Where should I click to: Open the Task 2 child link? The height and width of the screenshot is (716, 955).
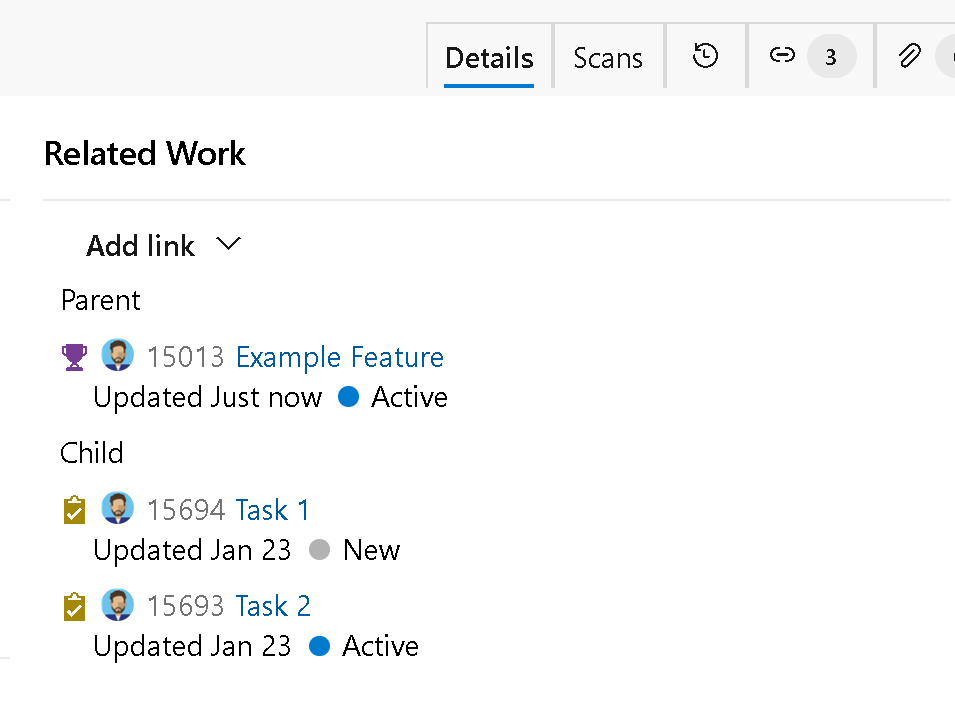(x=273, y=606)
